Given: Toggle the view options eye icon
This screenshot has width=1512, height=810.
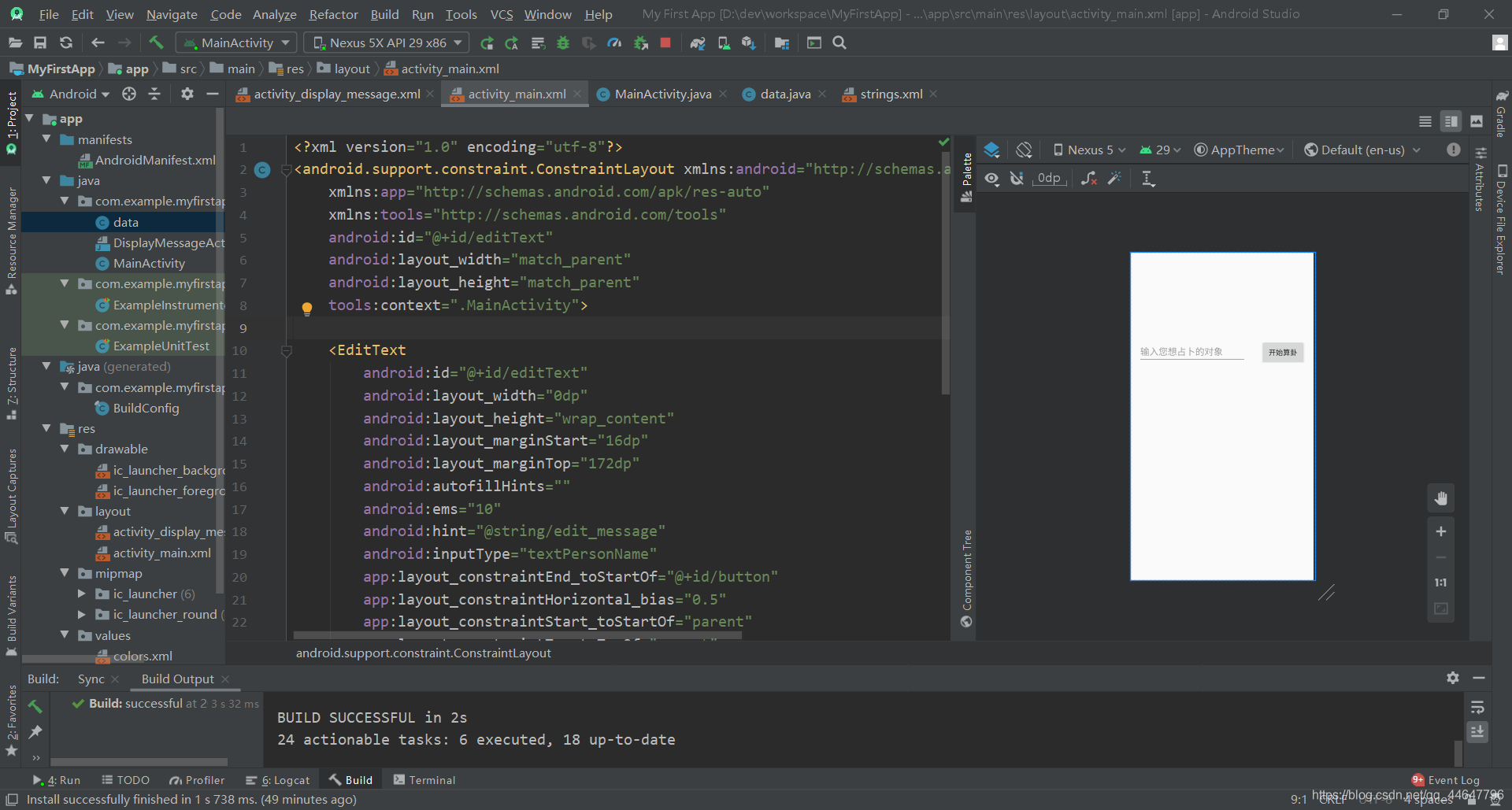Looking at the screenshot, I should tap(991, 179).
